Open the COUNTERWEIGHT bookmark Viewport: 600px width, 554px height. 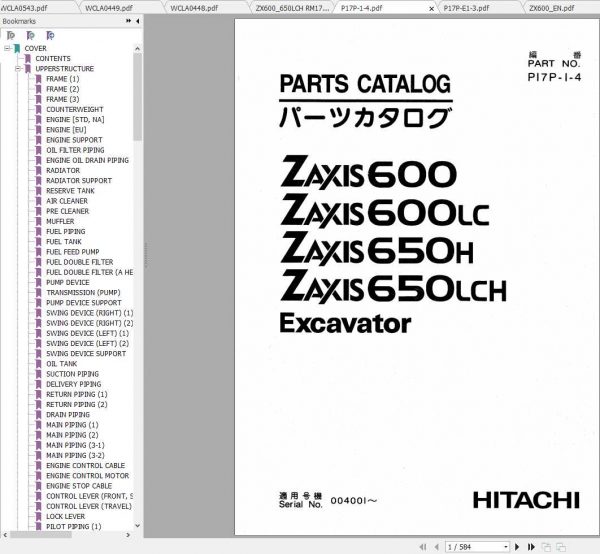(75, 109)
